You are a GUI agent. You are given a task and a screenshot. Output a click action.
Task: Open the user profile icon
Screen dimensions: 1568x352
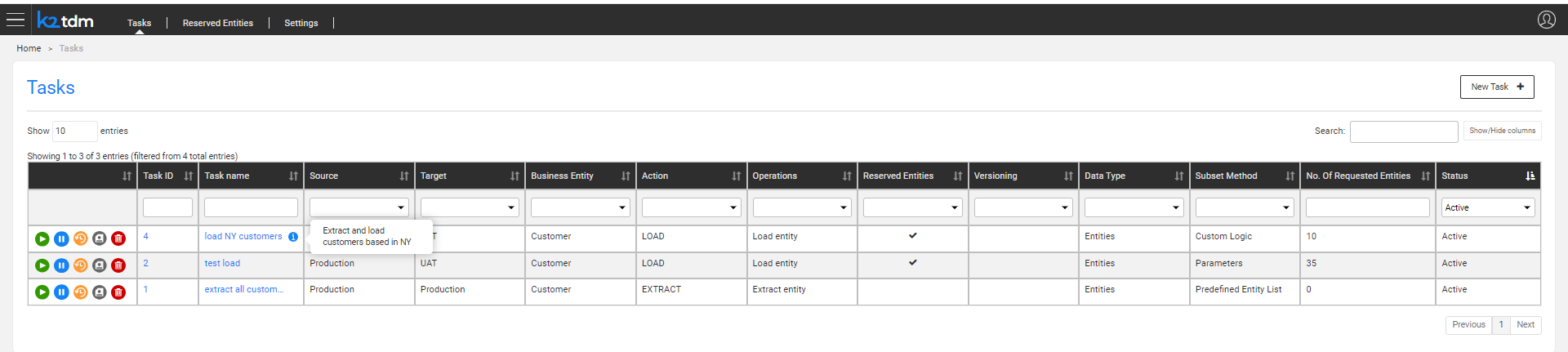(x=1546, y=20)
